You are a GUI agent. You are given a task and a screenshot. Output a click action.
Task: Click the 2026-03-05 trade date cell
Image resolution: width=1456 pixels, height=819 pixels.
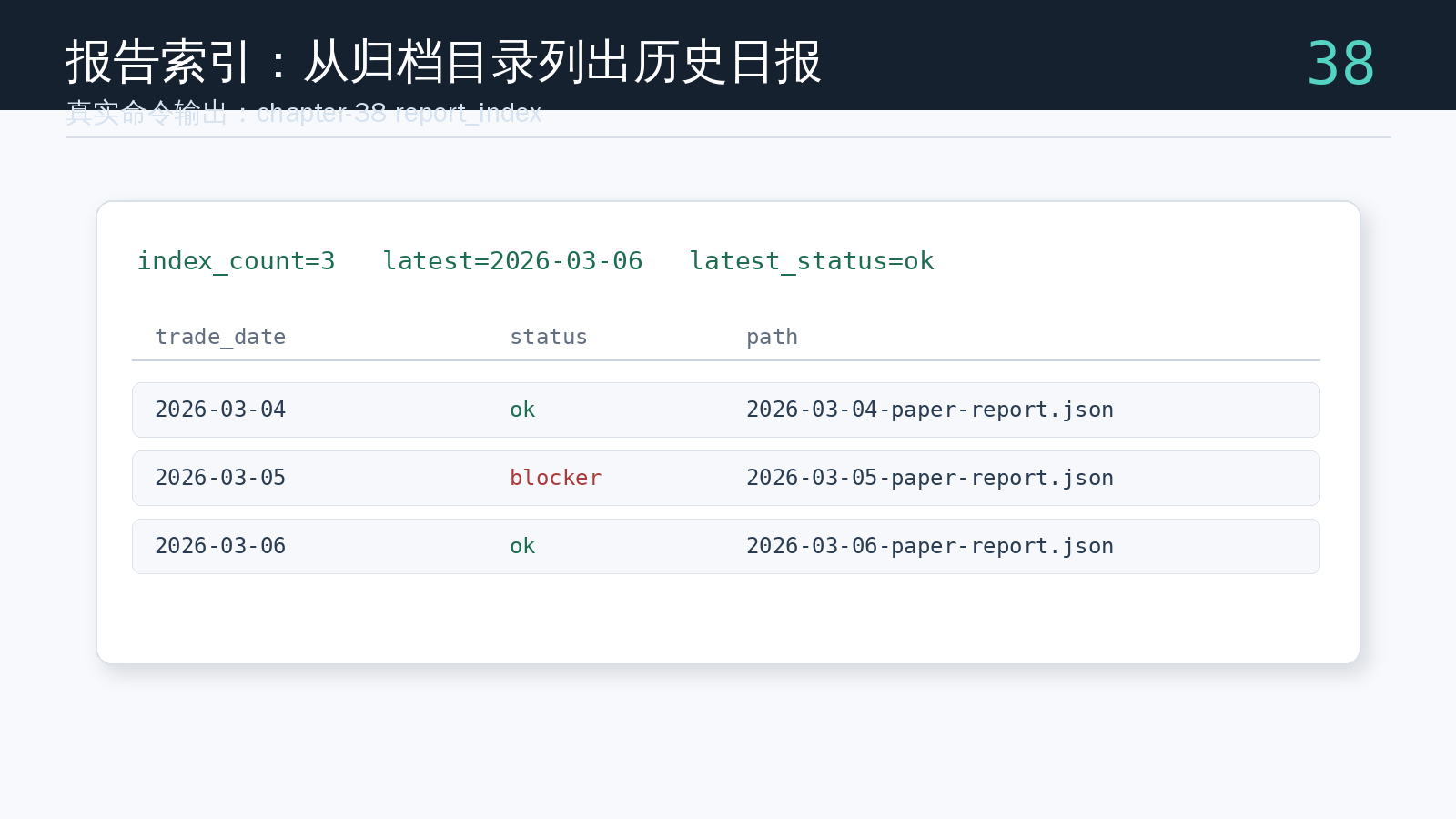click(x=220, y=478)
